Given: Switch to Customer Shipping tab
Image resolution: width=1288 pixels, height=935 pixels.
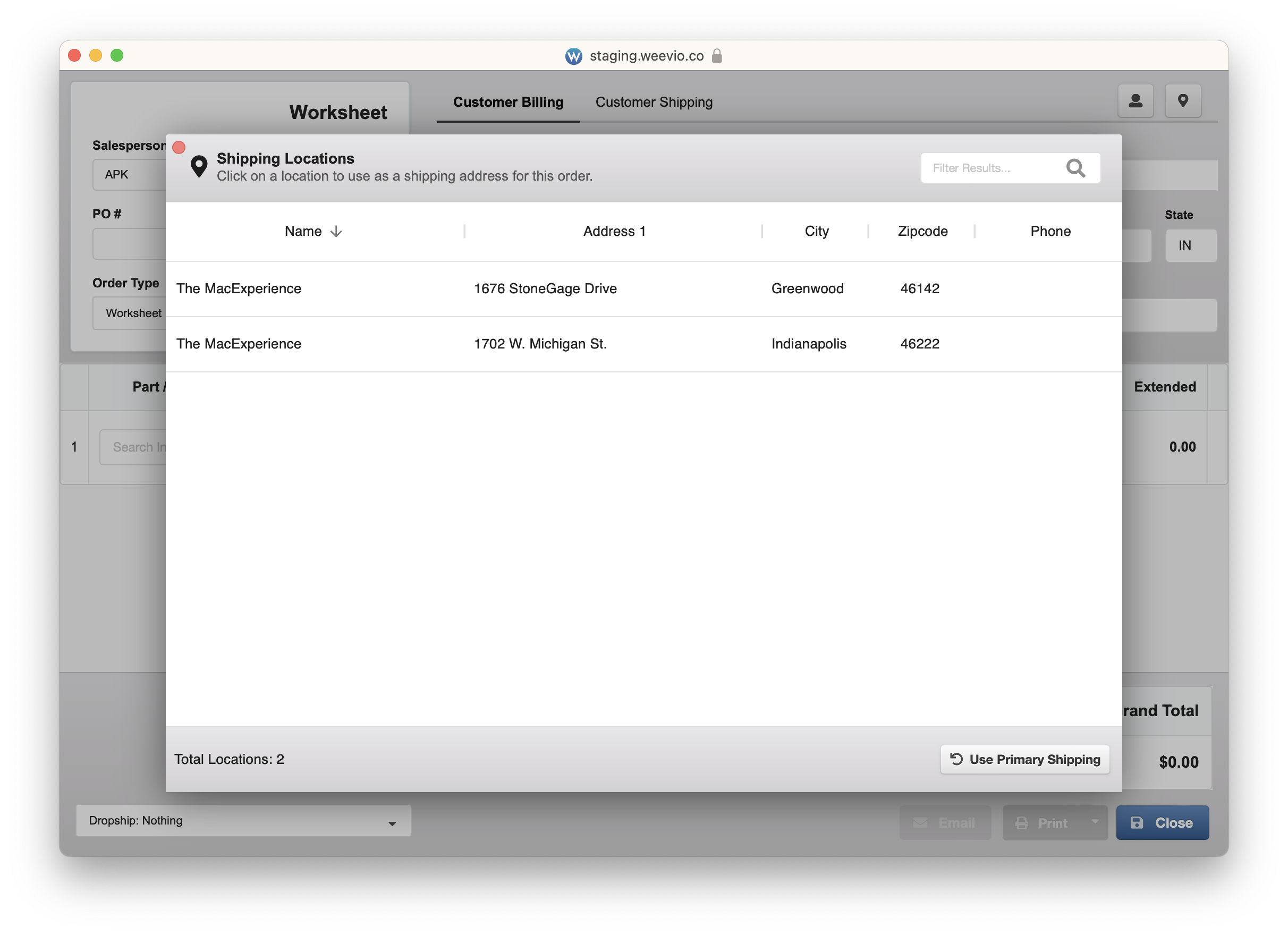Looking at the screenshot, I should pyautogui.click(x=654, y=102).
